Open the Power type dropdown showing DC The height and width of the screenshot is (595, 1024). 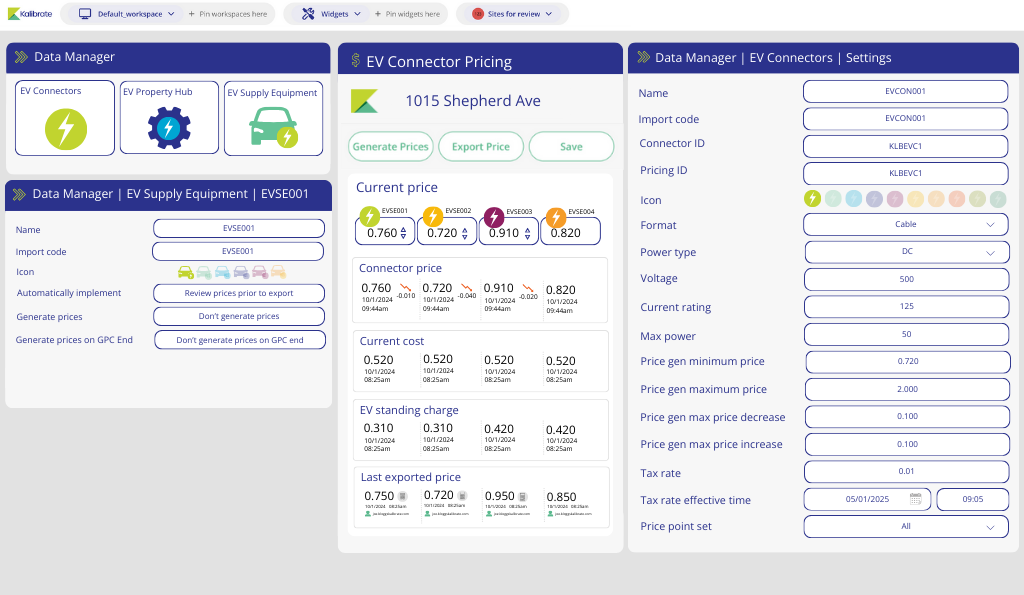905,252
